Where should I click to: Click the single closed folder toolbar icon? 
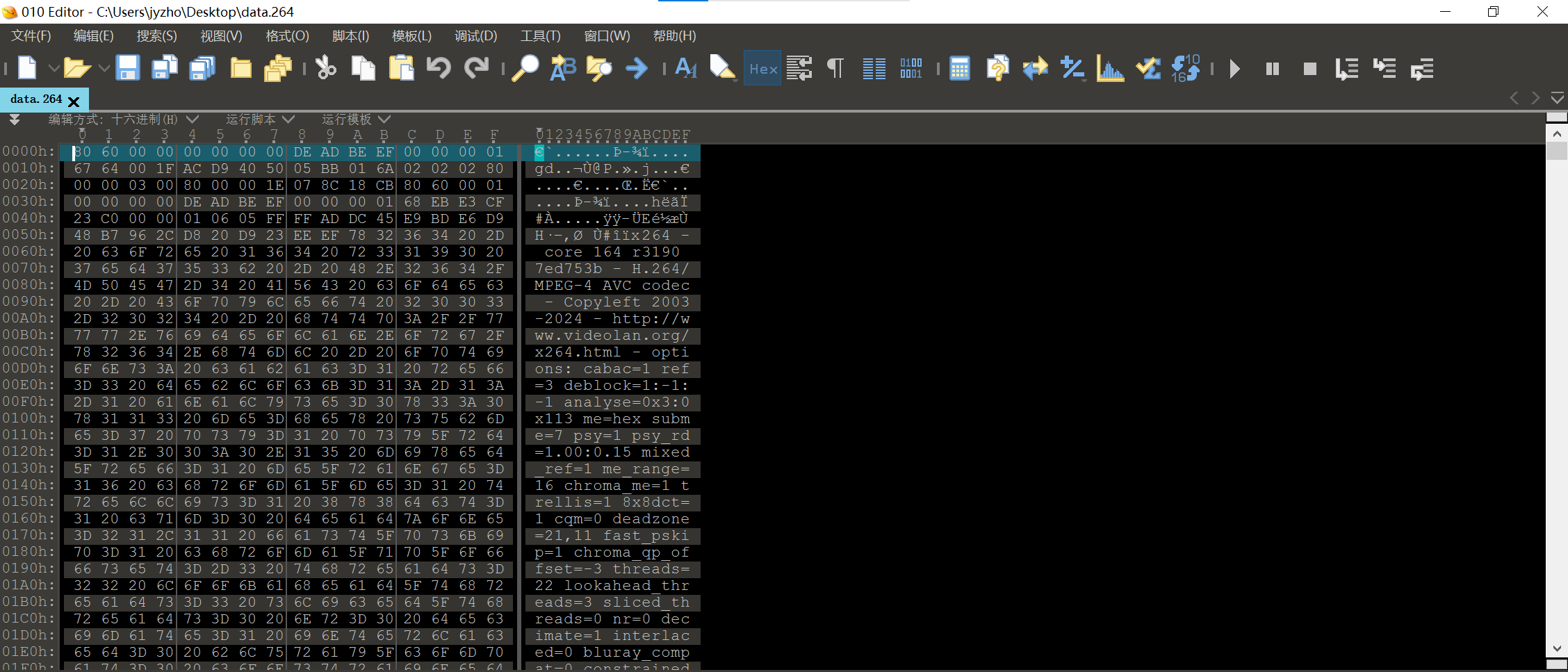pos(240,68)
